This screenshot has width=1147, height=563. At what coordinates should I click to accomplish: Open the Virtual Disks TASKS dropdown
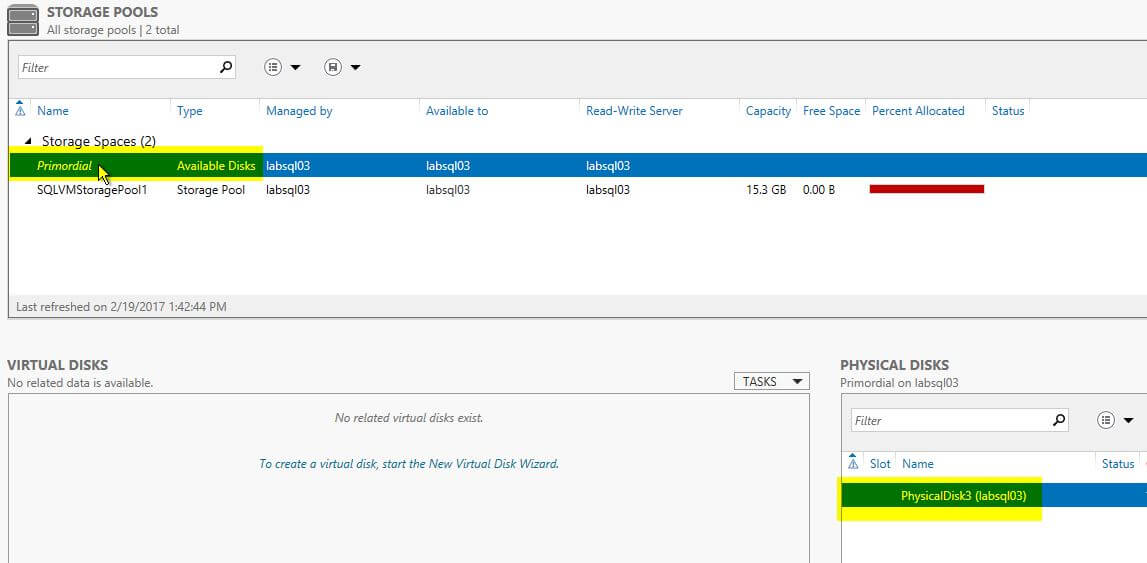coord(771,381)
